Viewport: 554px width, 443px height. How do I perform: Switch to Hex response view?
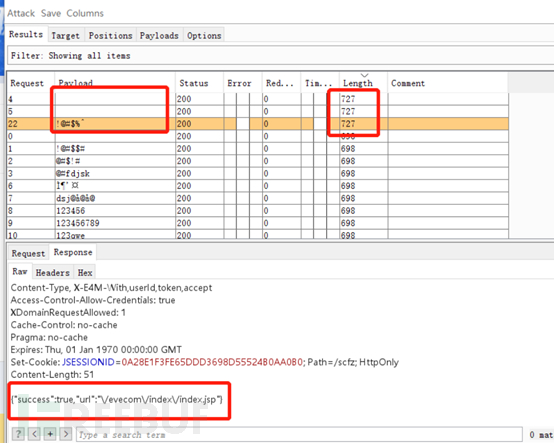tap(85, 273)
